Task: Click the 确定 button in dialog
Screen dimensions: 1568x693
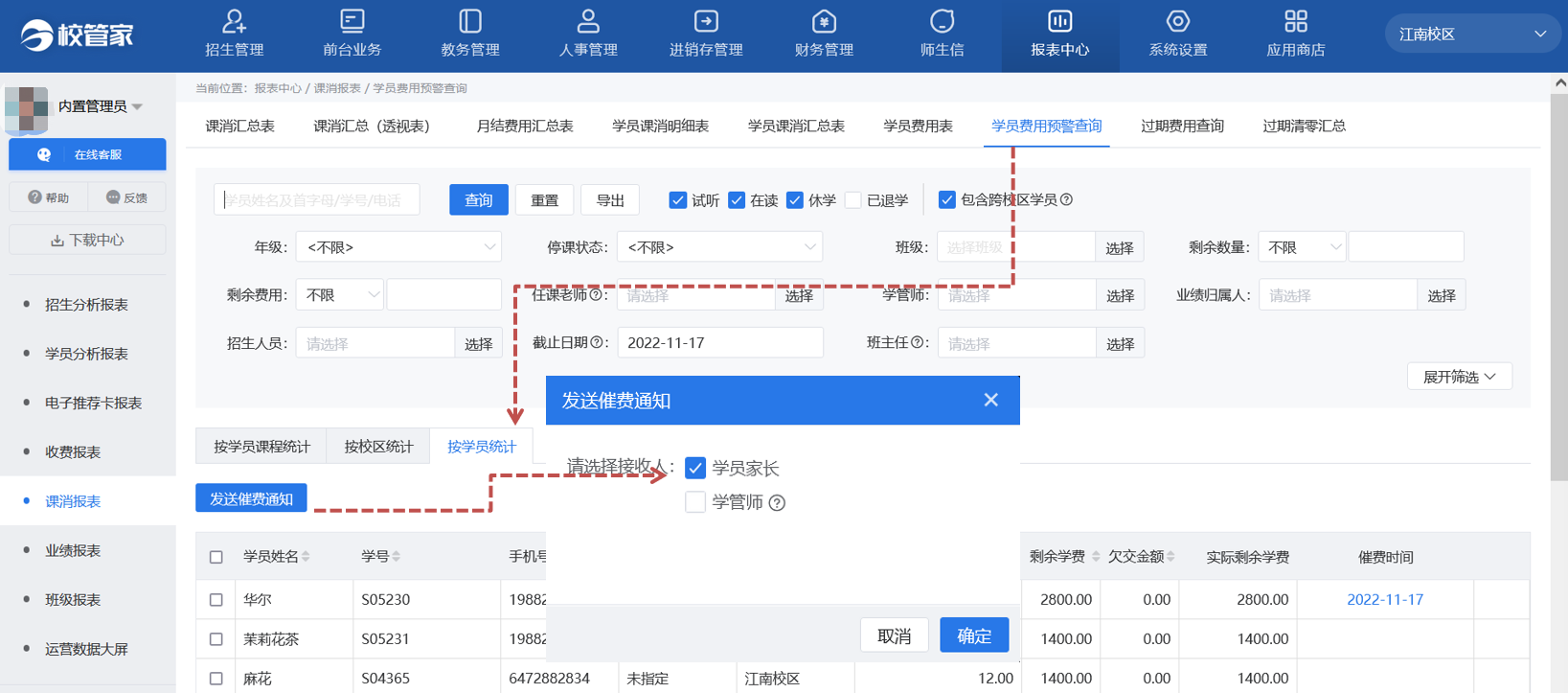Action: 973,635
